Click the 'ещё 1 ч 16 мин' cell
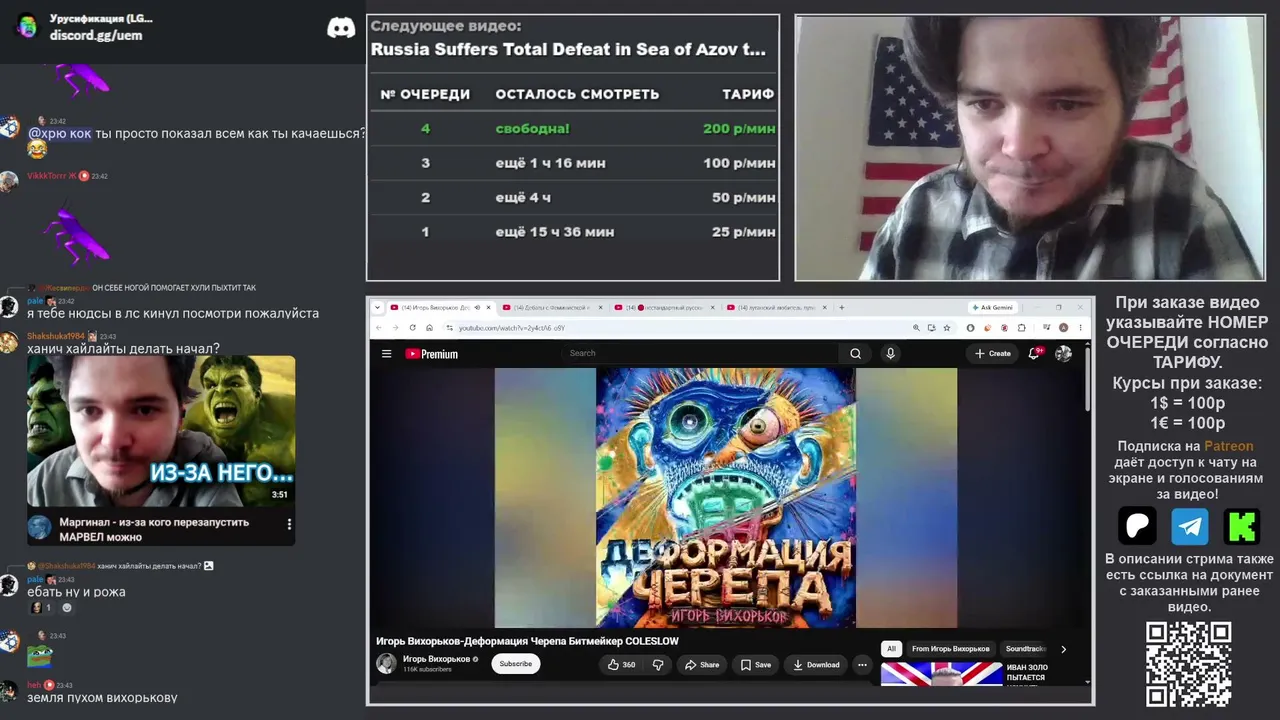The width and height of the screenshot is (1280, 720). coord(551,163)
